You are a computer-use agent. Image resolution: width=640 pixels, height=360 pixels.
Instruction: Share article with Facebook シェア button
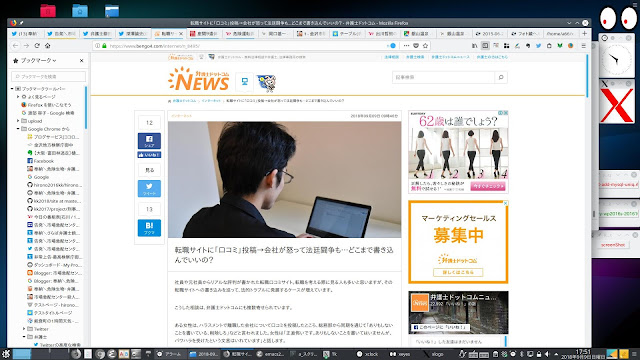point(149,141)
